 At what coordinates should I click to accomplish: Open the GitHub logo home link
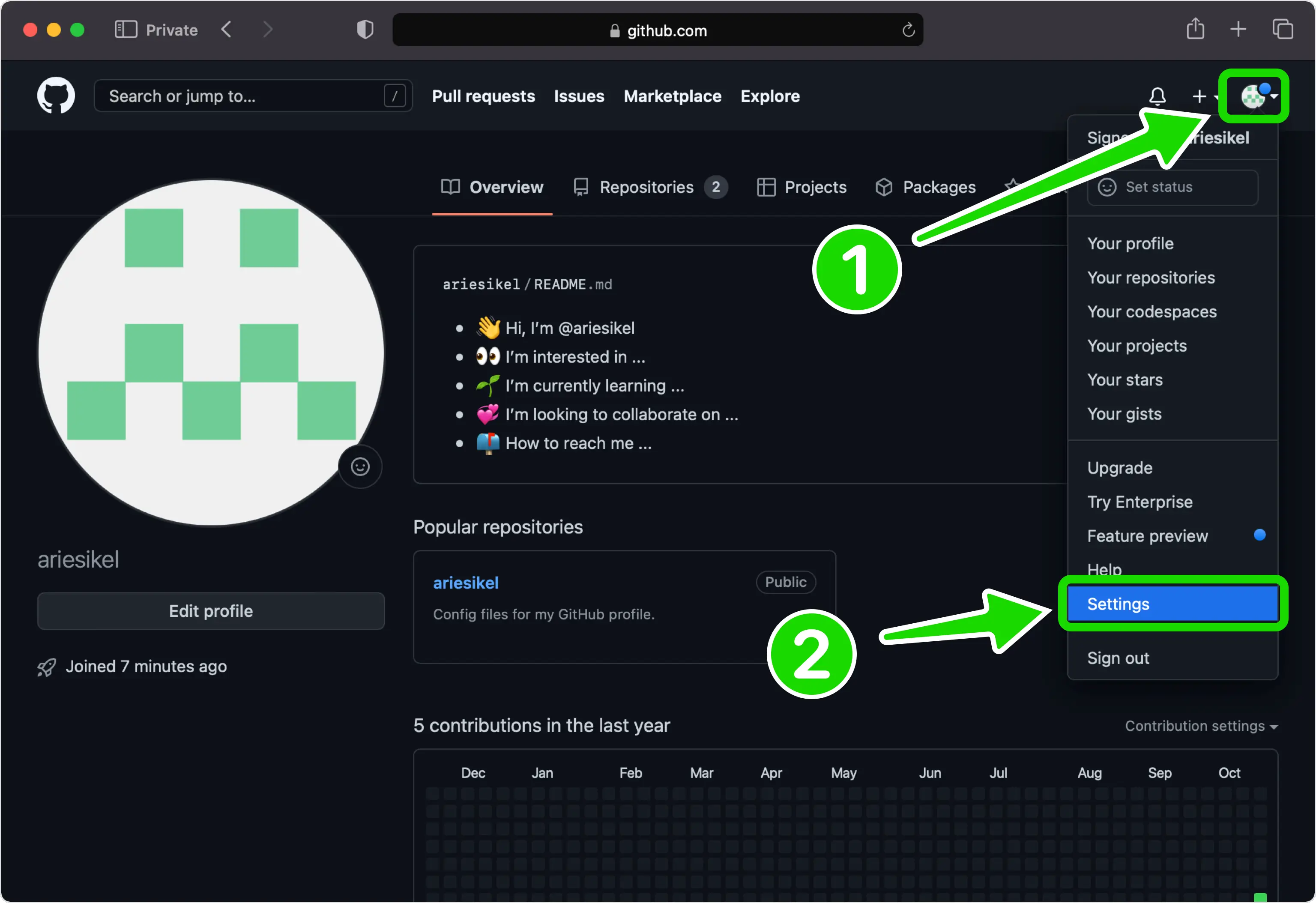click(56, 96)
